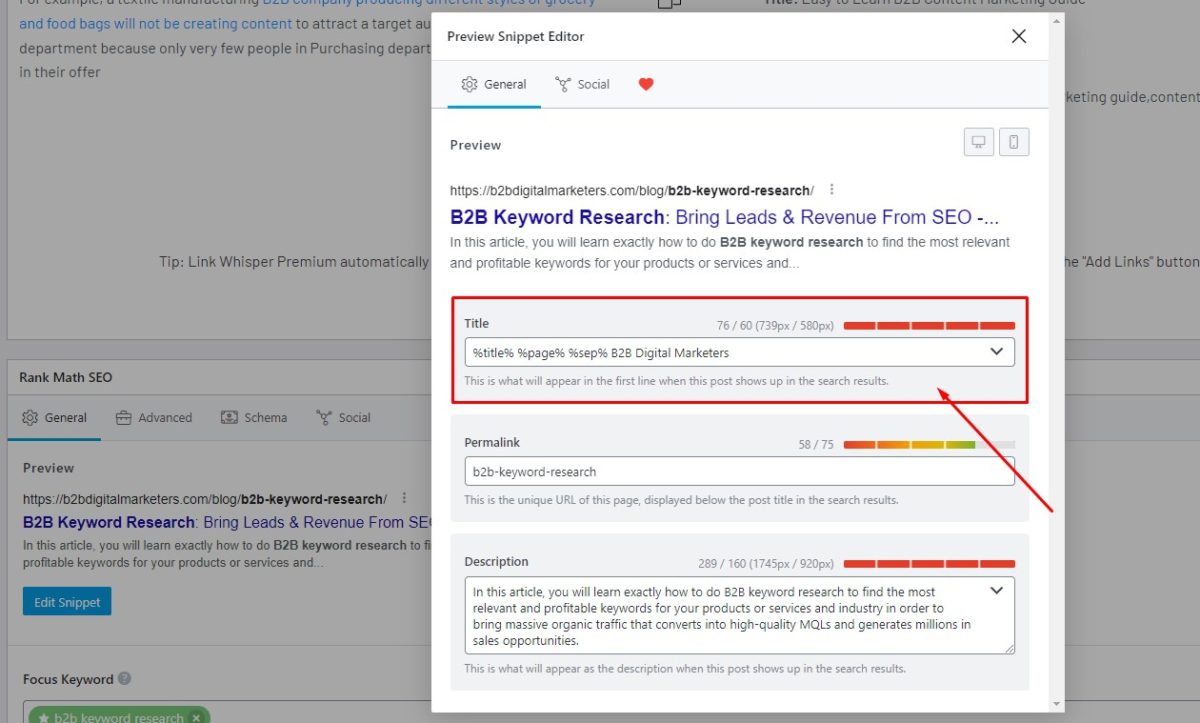Viewport: 1200px width, 723px height.
Task: Open the heart tab in Preview Snippet Editor
Action: click(x=645, y=84)
